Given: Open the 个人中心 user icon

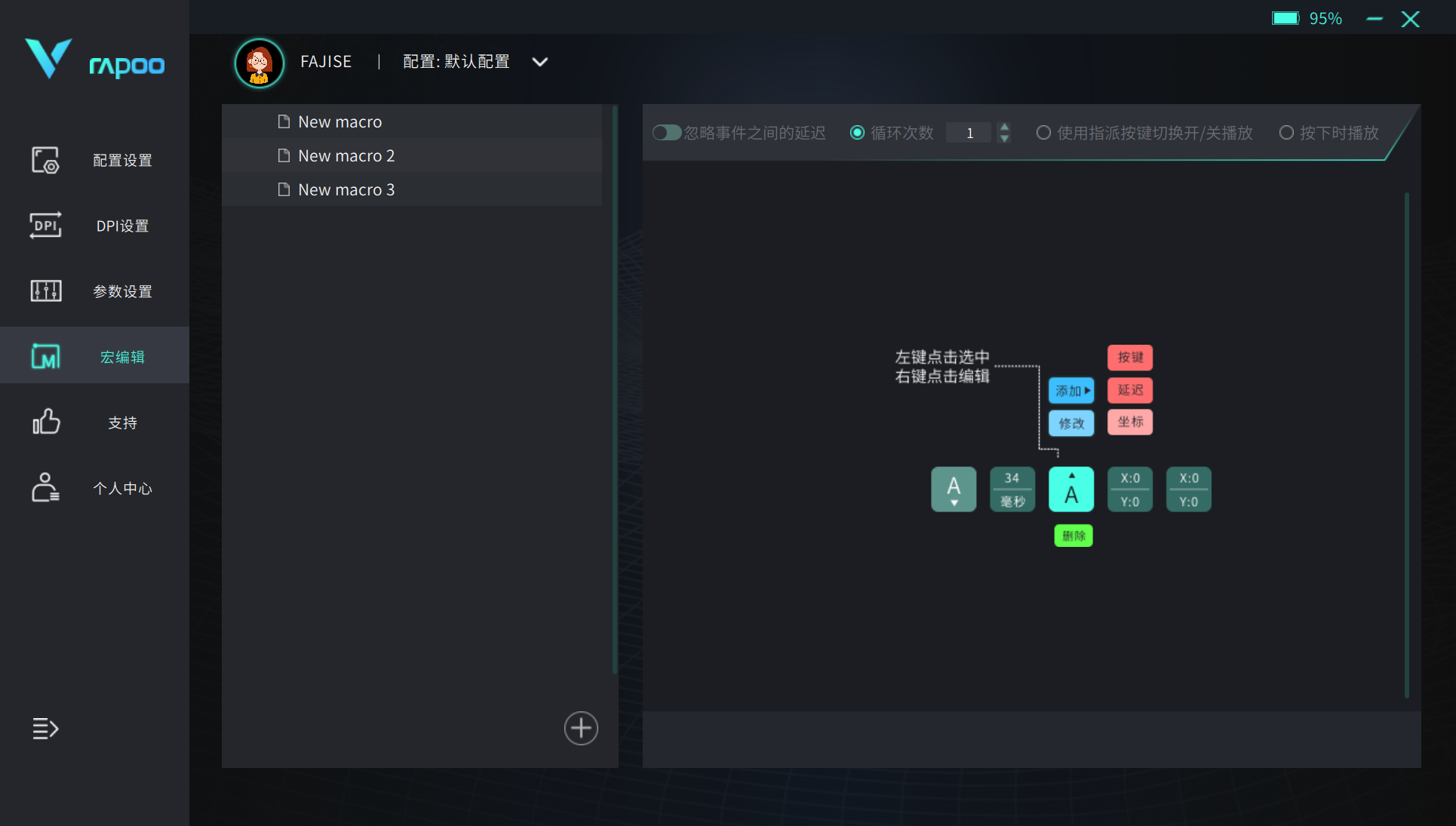Looking at the screenshot, I should coord(45,488).
